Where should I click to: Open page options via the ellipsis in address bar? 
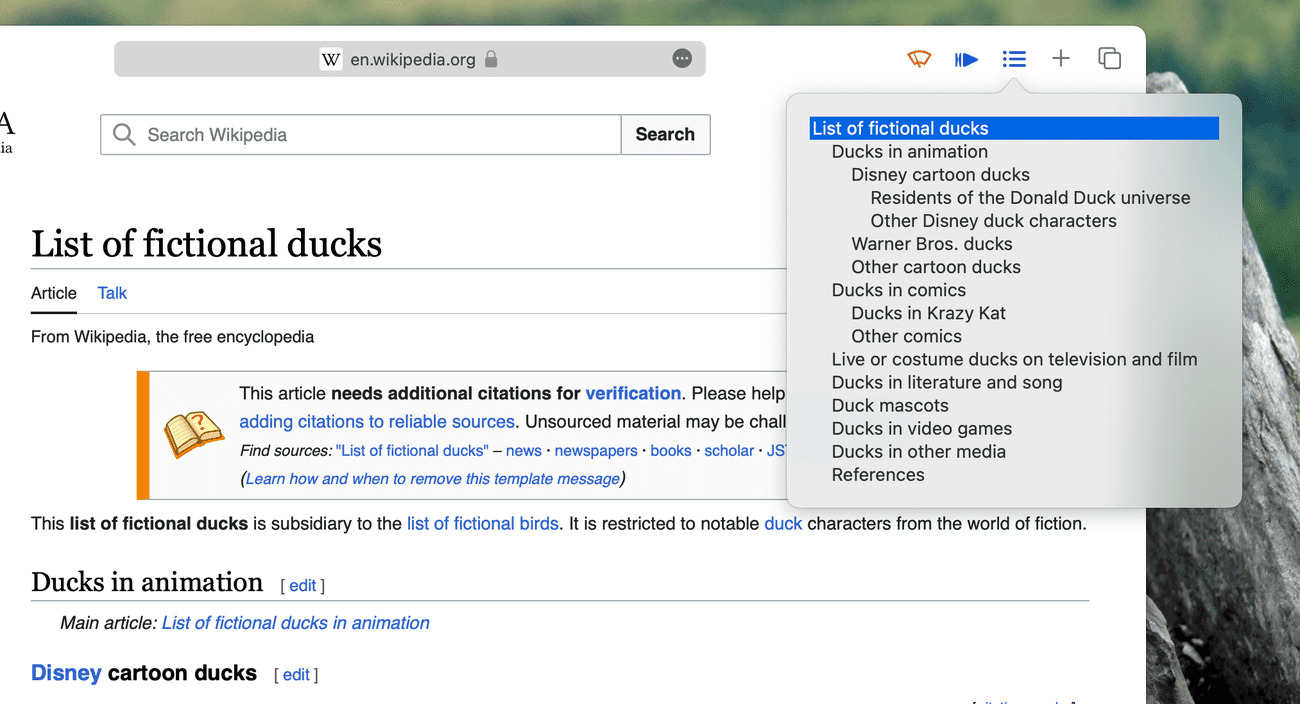coord(682,58)
